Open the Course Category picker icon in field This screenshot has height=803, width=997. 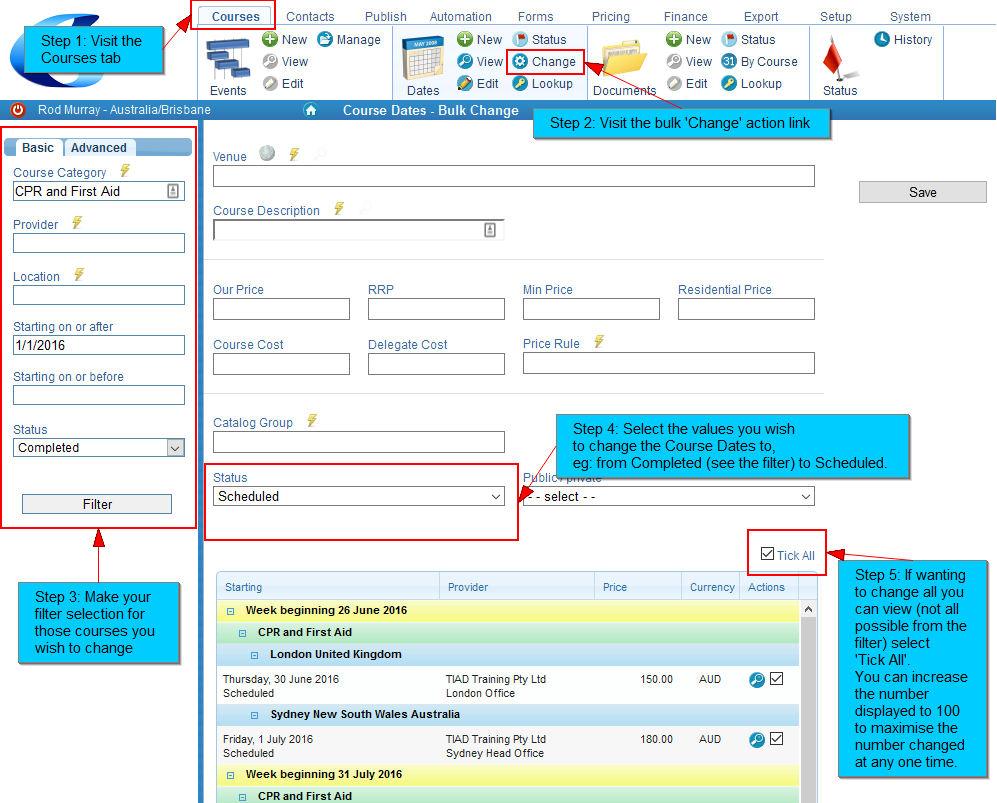(x=173, y=191)
